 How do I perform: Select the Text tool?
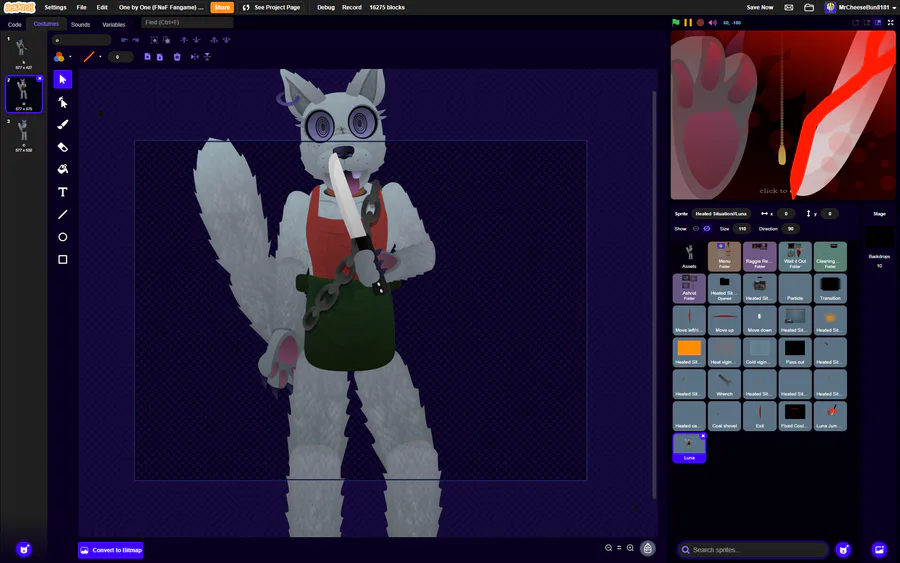(63, 192)
